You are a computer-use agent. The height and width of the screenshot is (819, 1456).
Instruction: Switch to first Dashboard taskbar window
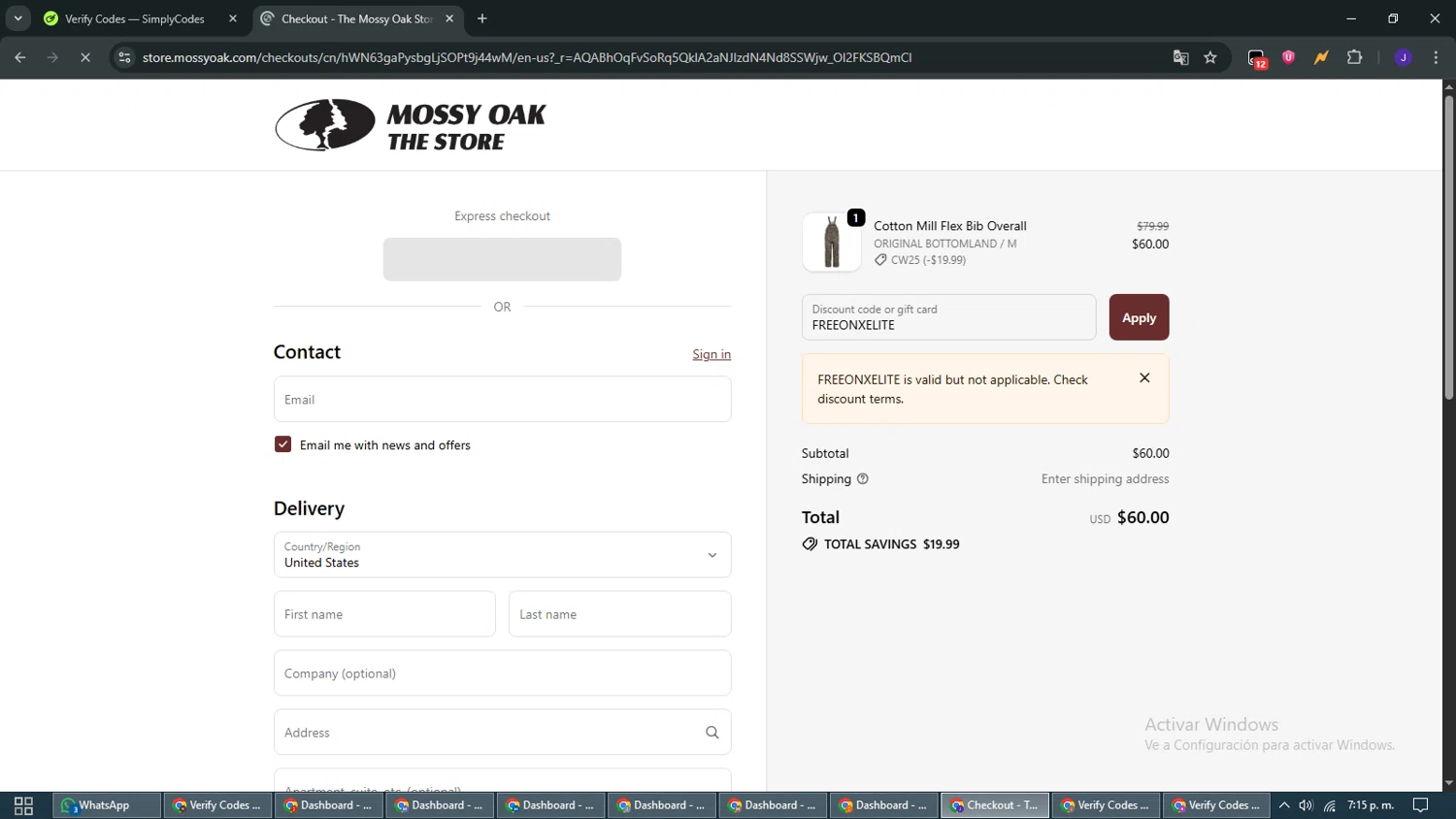[328, 805]
